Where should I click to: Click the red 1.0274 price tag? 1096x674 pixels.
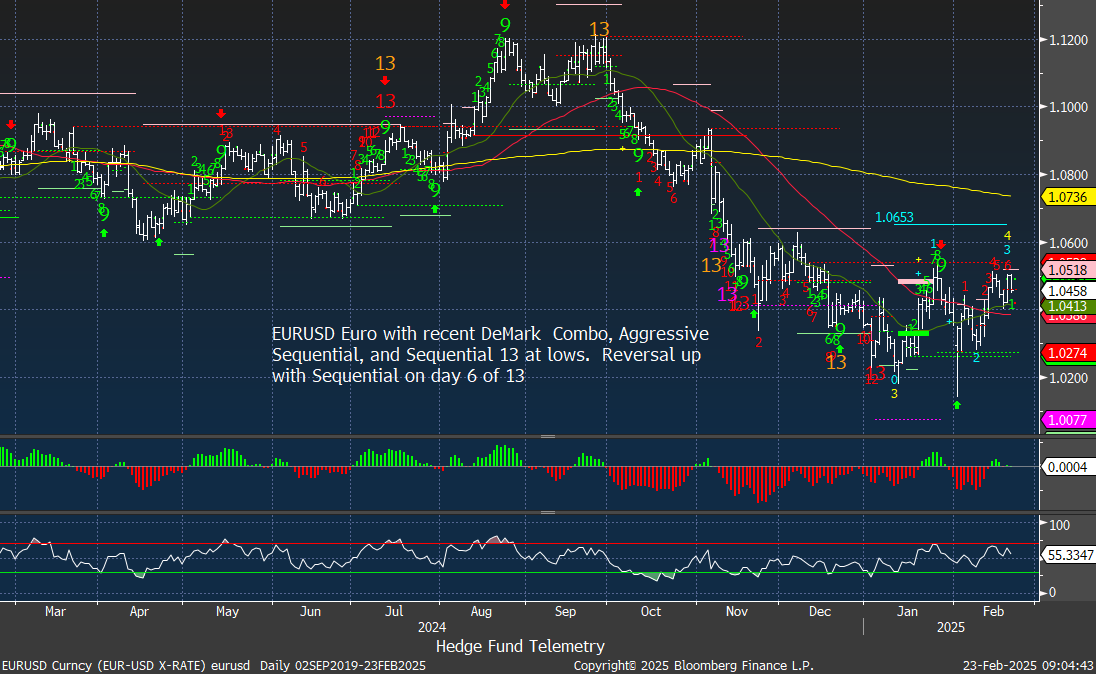click(1067, 353)
